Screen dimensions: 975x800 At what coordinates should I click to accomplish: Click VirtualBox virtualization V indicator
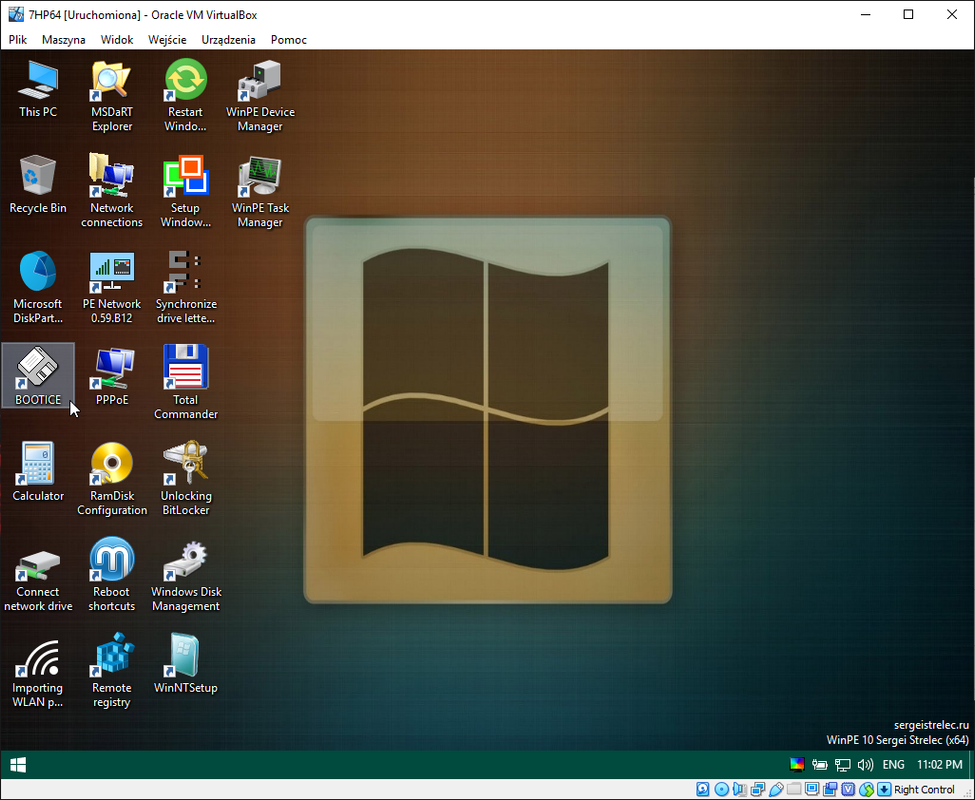[848, 789]
